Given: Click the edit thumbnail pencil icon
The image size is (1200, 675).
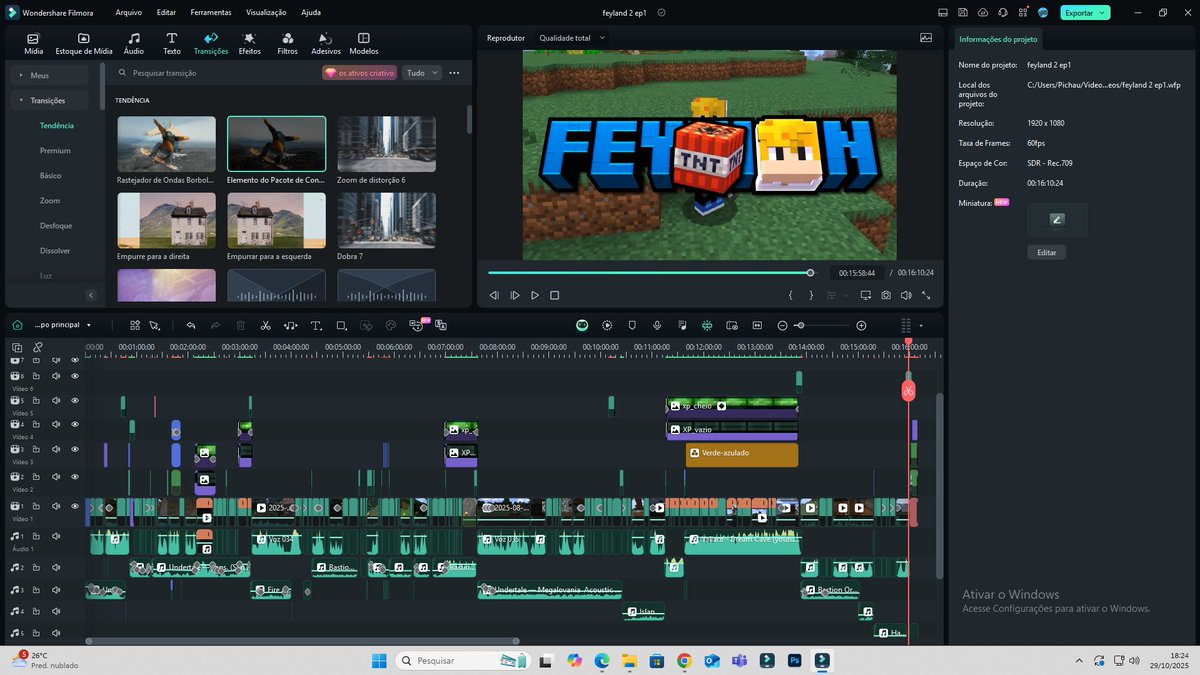Looking at the screenshot, I should [x=1057, y=220].
